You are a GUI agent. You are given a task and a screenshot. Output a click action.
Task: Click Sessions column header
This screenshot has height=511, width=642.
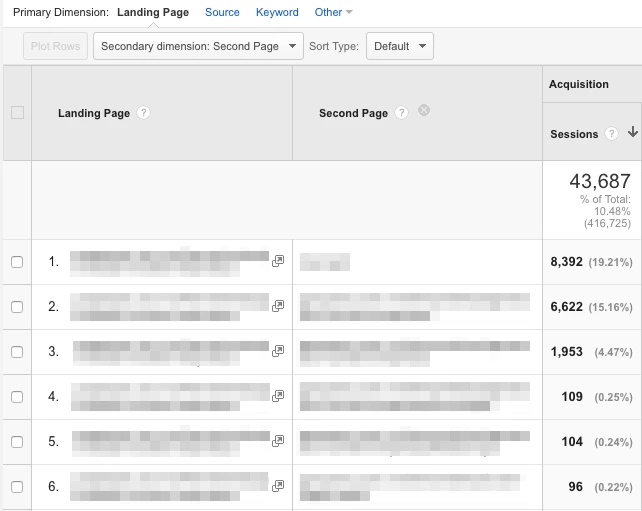coord(574,134)
